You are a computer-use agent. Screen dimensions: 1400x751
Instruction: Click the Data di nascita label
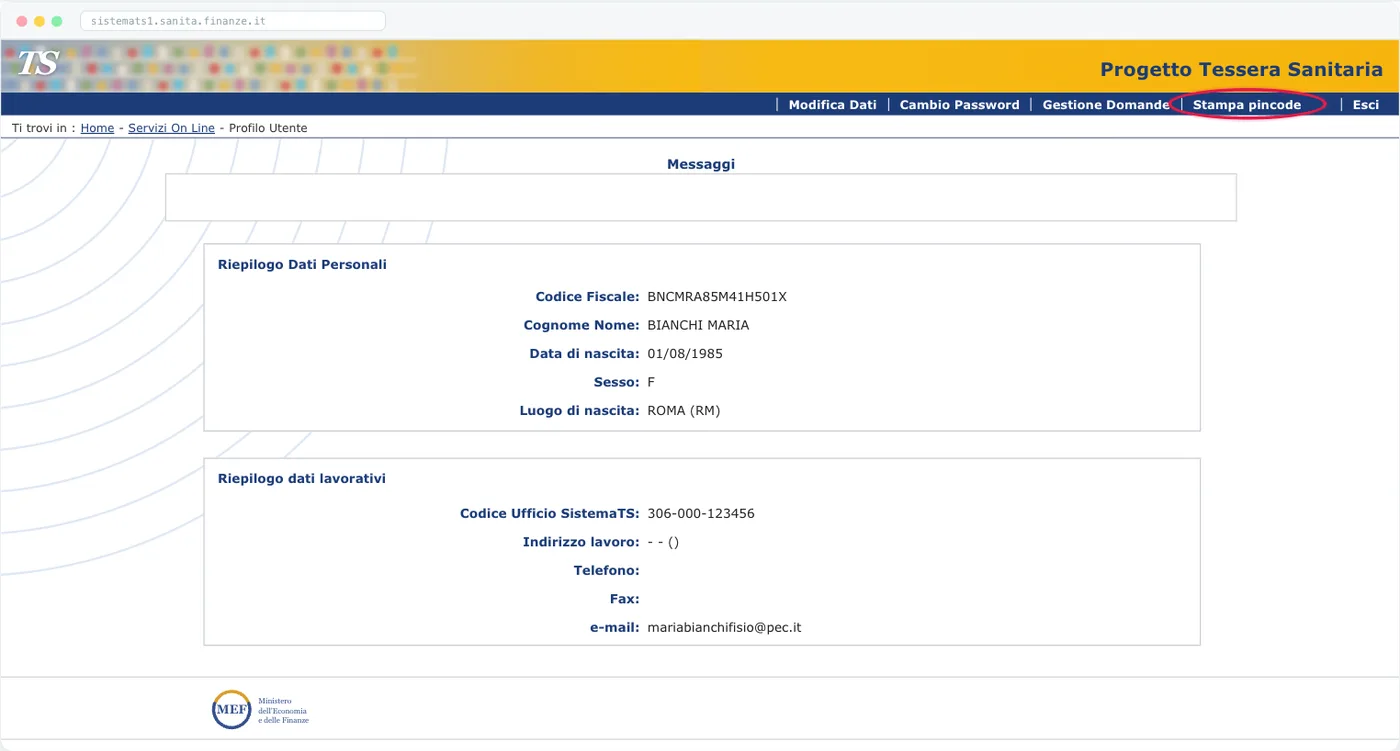(x=584, y=354)
